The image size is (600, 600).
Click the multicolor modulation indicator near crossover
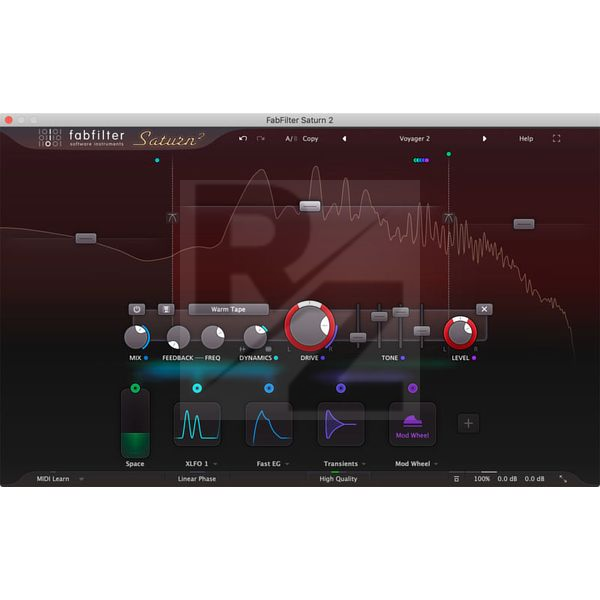[x=421, y=160]
